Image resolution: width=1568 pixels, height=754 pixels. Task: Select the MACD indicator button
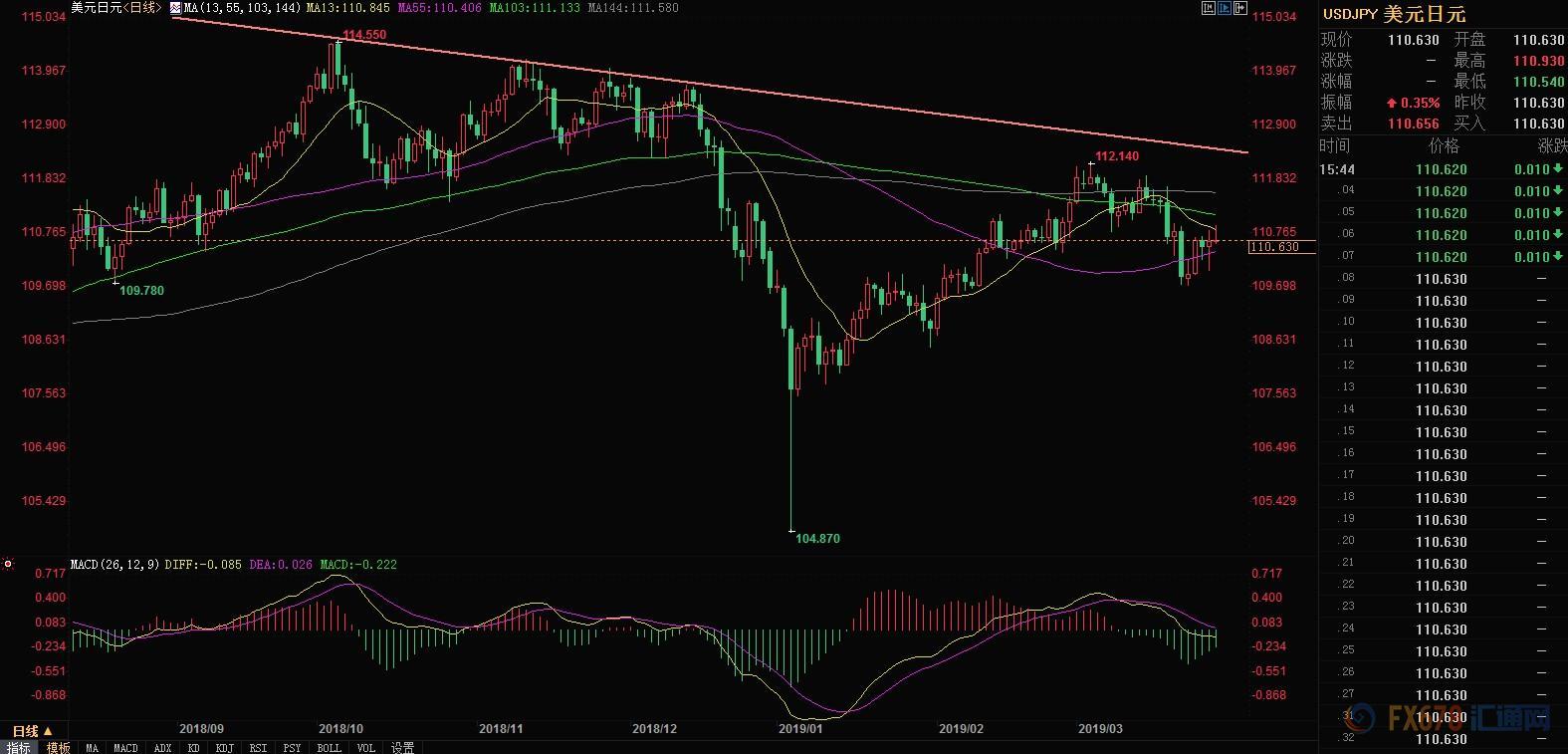click(x=125, y=747)
